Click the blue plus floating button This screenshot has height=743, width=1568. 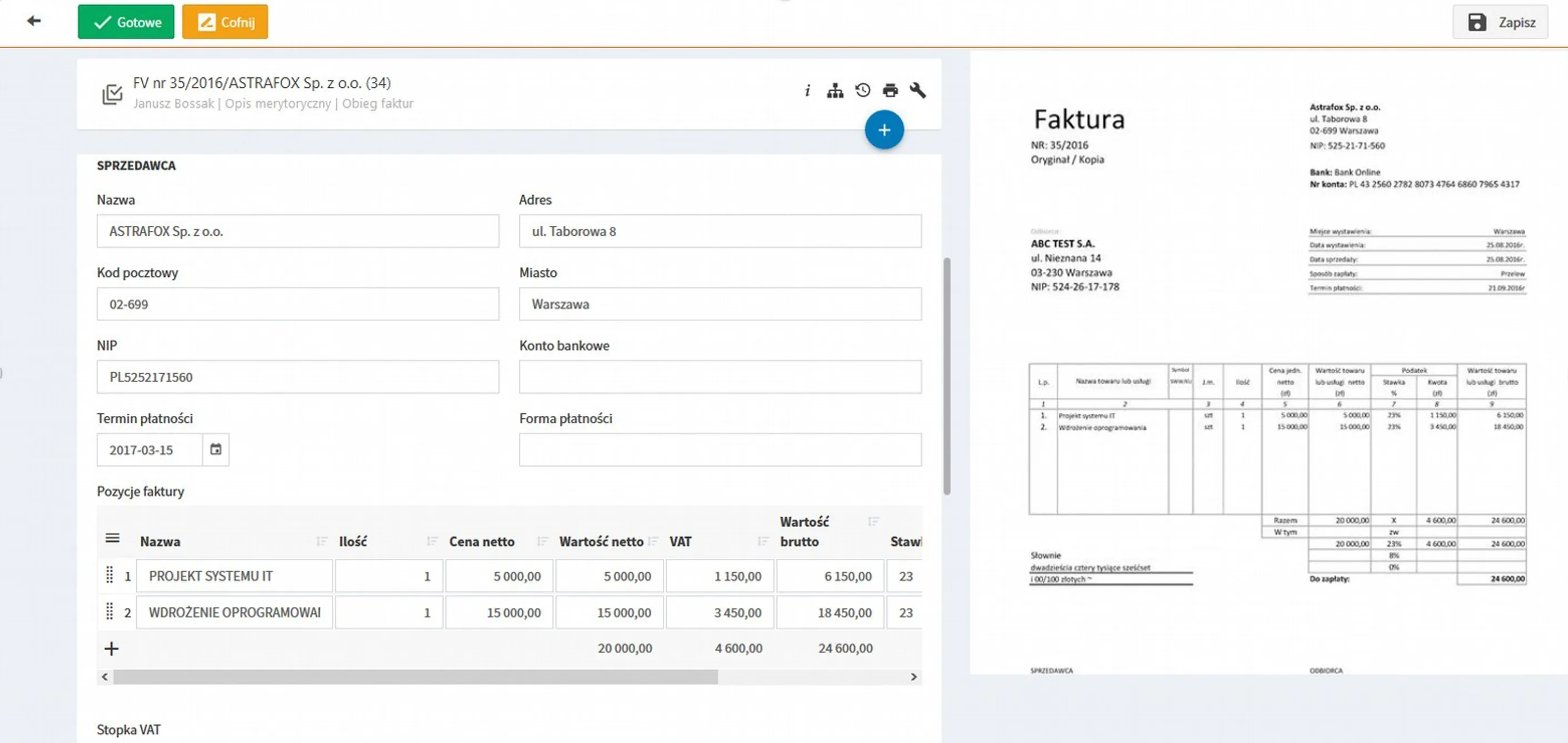tap(884, 130)
